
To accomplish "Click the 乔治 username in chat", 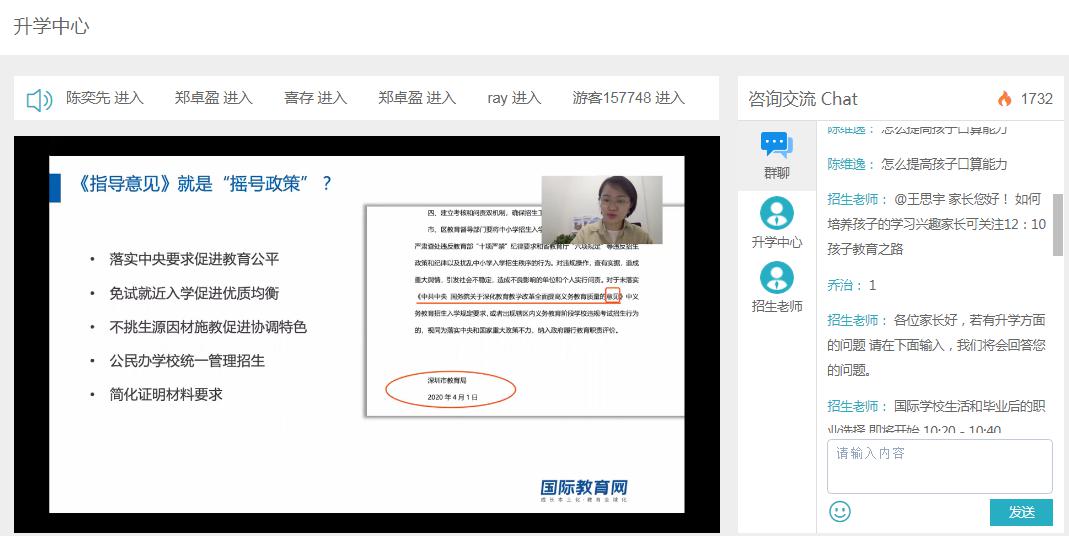I will 840,285.
